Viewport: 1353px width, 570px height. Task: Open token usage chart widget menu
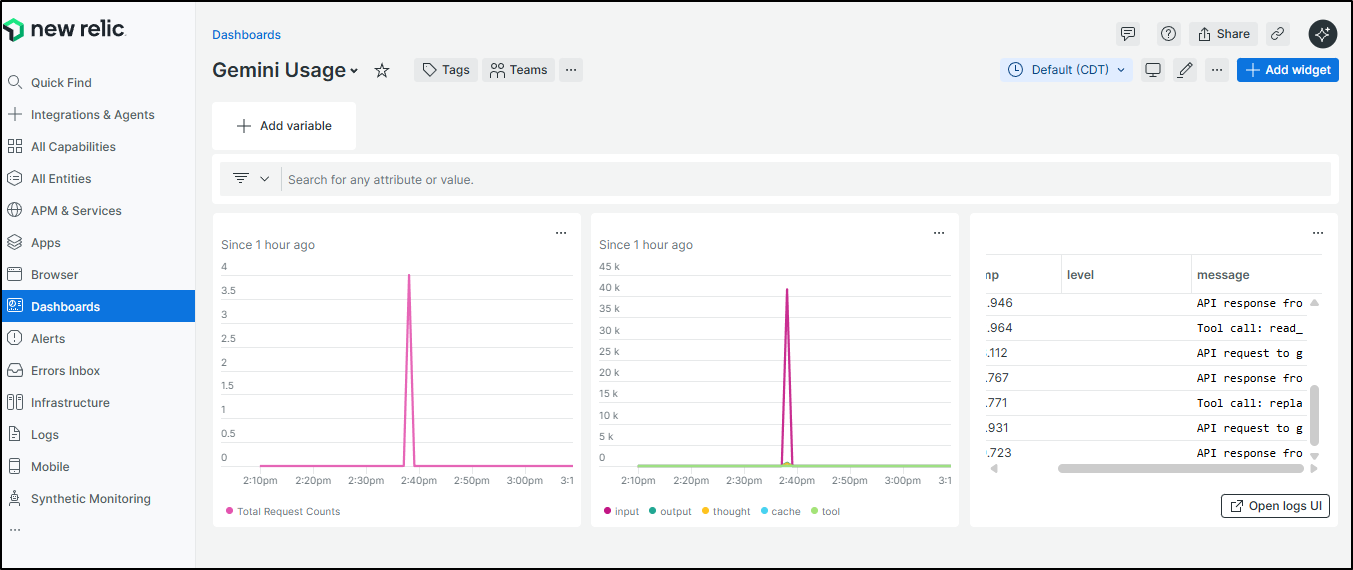(939, 233)
